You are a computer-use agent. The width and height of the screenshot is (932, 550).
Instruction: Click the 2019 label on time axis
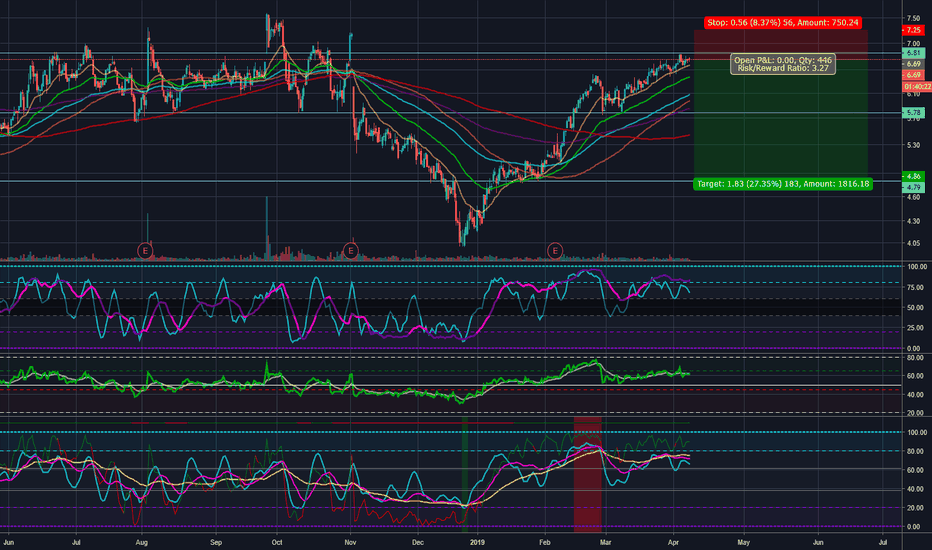pyautogui.click(x=477, y=542)
